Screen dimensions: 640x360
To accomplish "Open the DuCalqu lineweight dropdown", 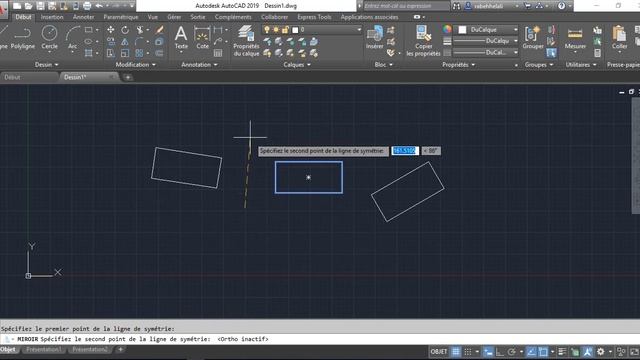I will coord(486,41).
